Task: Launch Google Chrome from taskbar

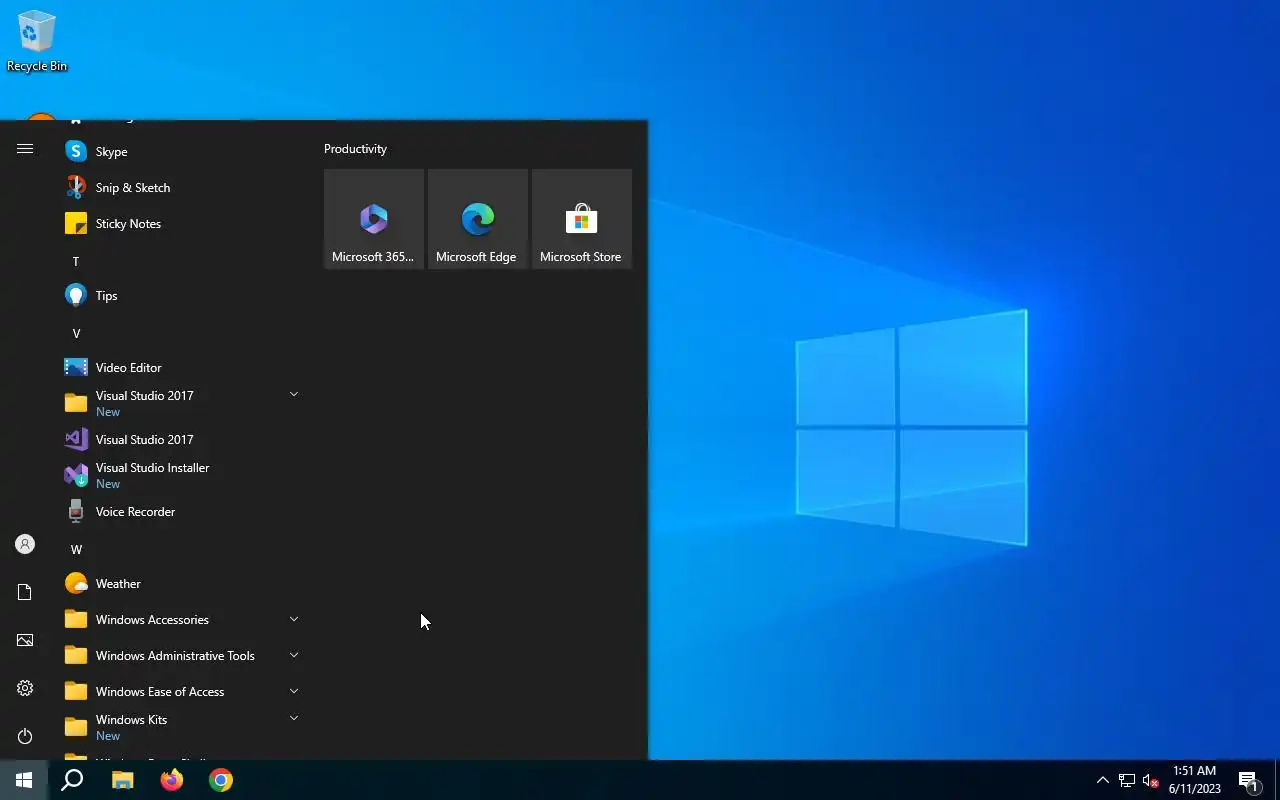Action: click(221, 780)
